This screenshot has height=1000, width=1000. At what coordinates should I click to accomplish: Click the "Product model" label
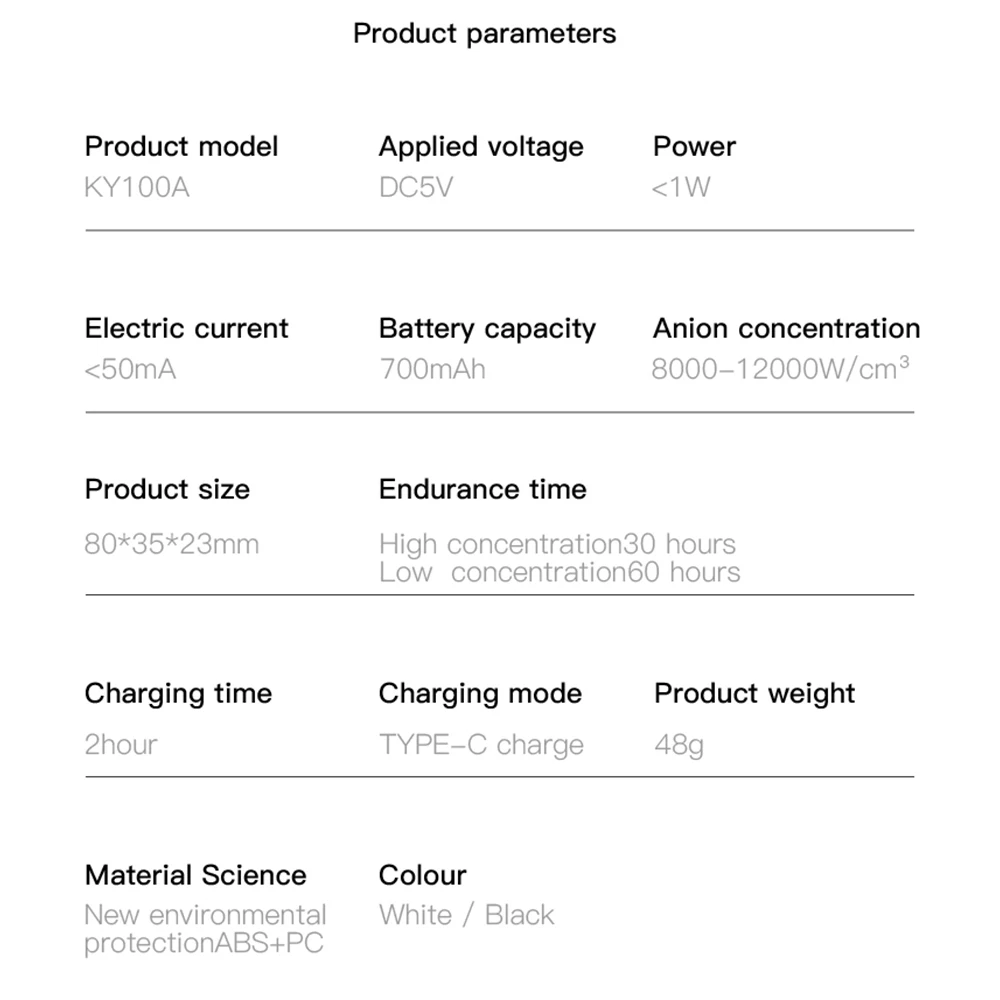[181, 146]
